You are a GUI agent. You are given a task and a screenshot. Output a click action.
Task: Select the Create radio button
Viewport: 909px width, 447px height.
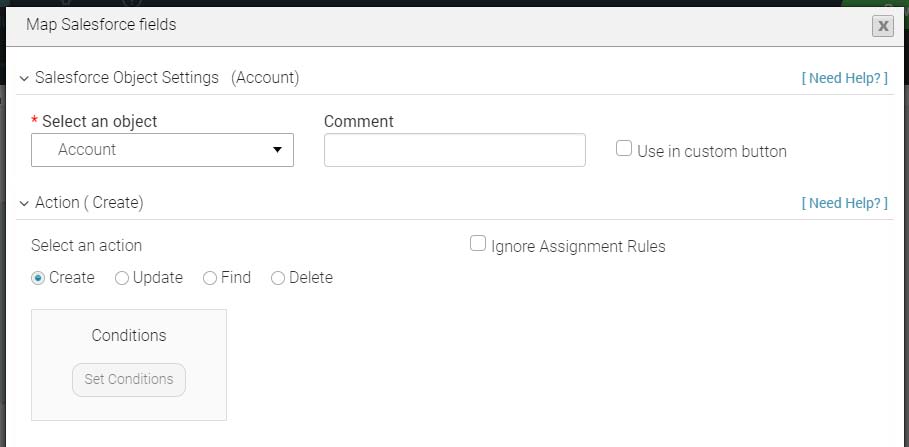tap(38, 278)
